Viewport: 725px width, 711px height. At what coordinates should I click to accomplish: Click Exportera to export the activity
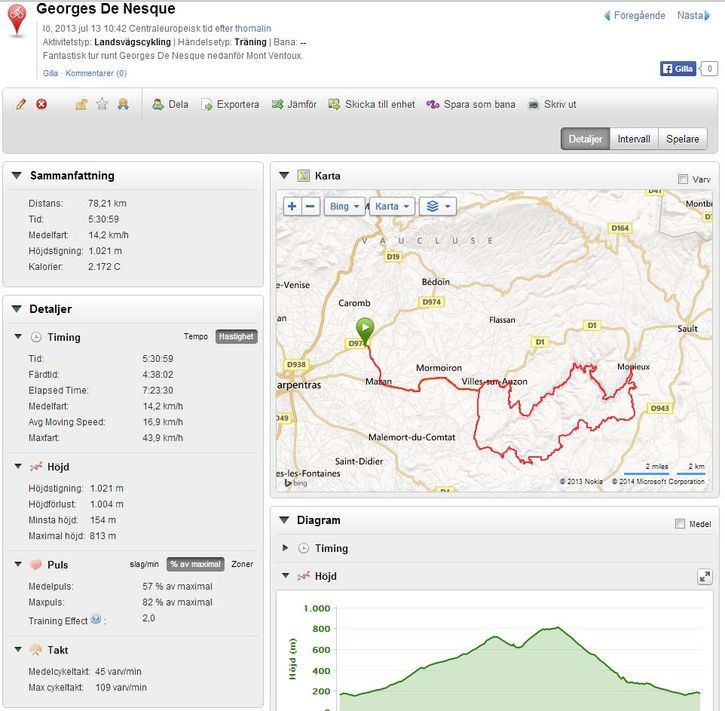pos(230,104)
